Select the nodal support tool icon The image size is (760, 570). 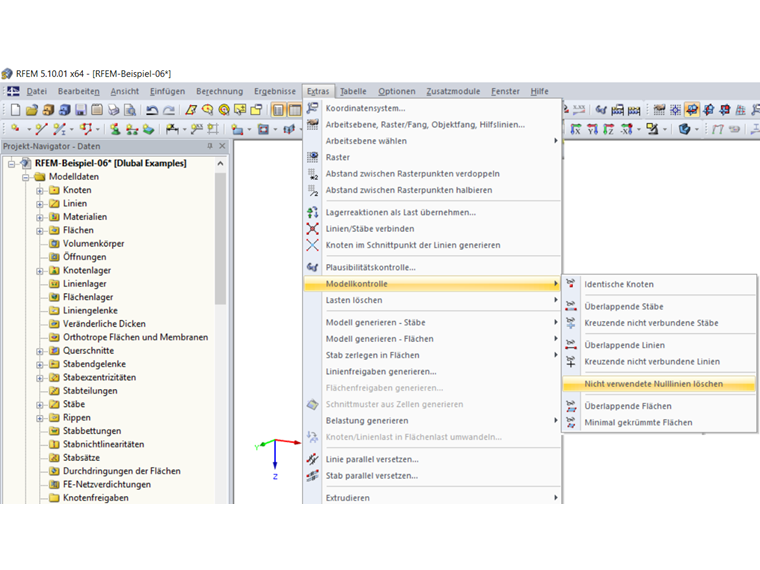115,129
